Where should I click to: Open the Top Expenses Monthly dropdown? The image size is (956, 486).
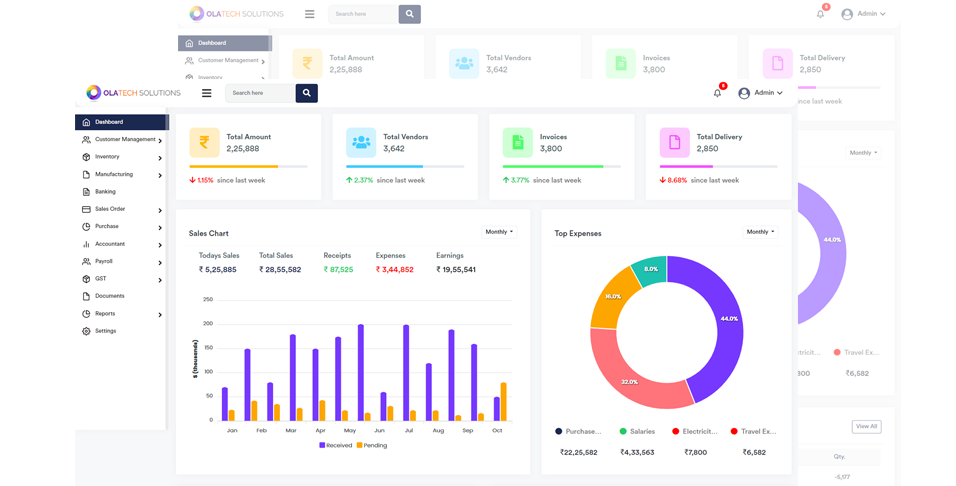(x=760, y=232)
